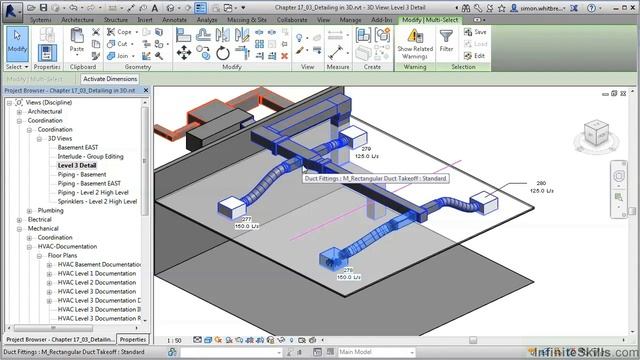Click the Default 3D View house icon
Screen dimensions: 640x360
tap(171, 8)
